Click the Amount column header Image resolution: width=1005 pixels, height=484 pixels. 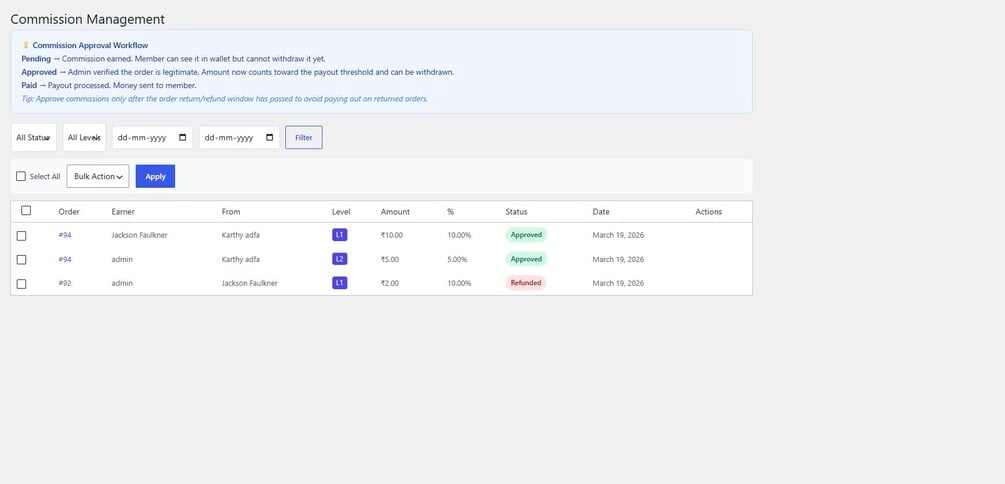click(x=395, y=212)
